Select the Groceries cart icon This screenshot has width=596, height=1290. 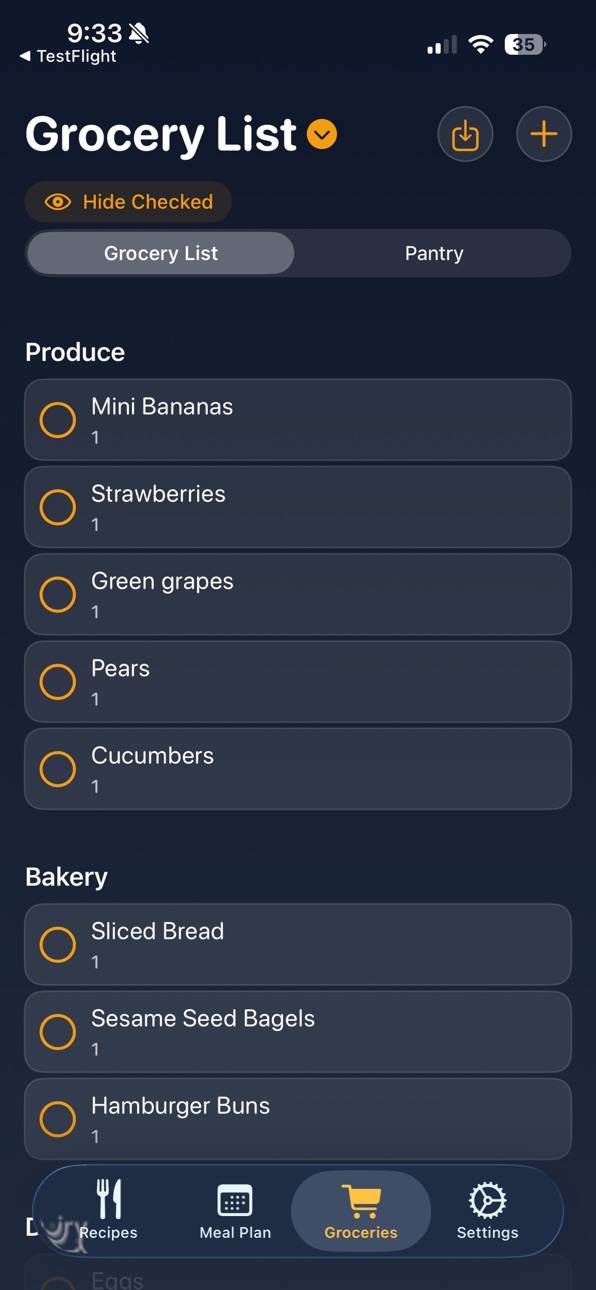tap(361, 1199)
